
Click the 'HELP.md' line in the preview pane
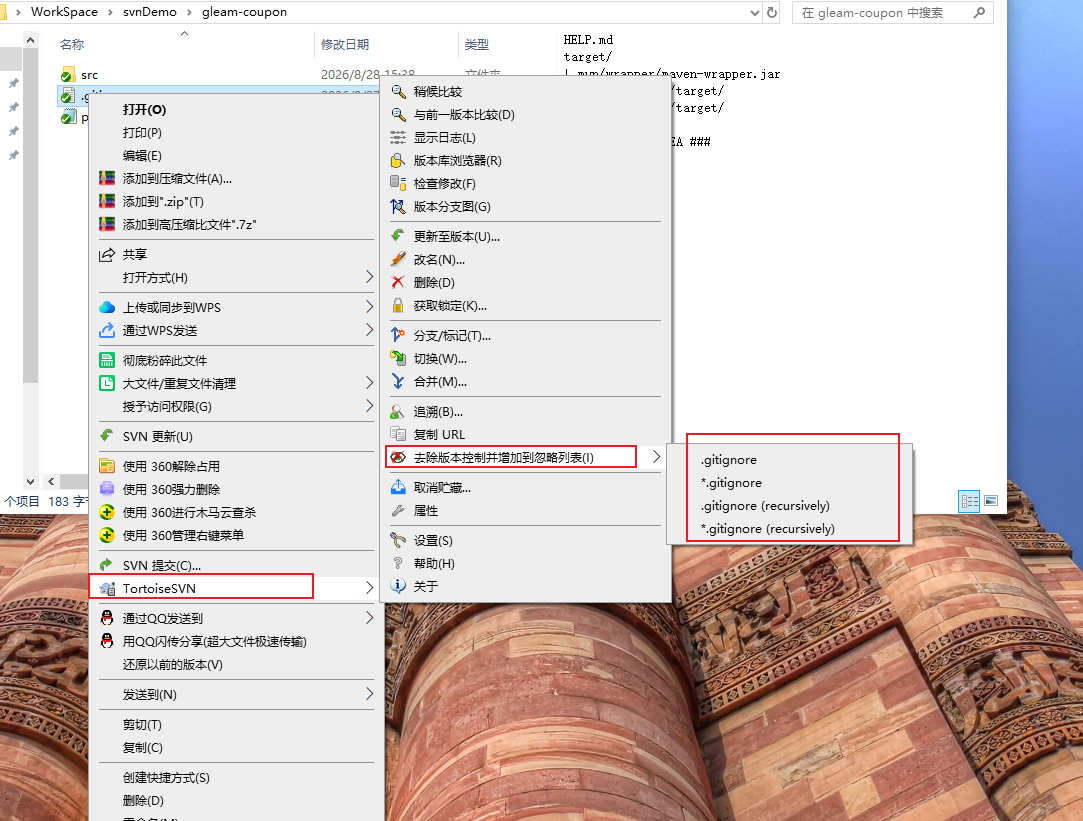pyautogui.click(x=588, y=40)
